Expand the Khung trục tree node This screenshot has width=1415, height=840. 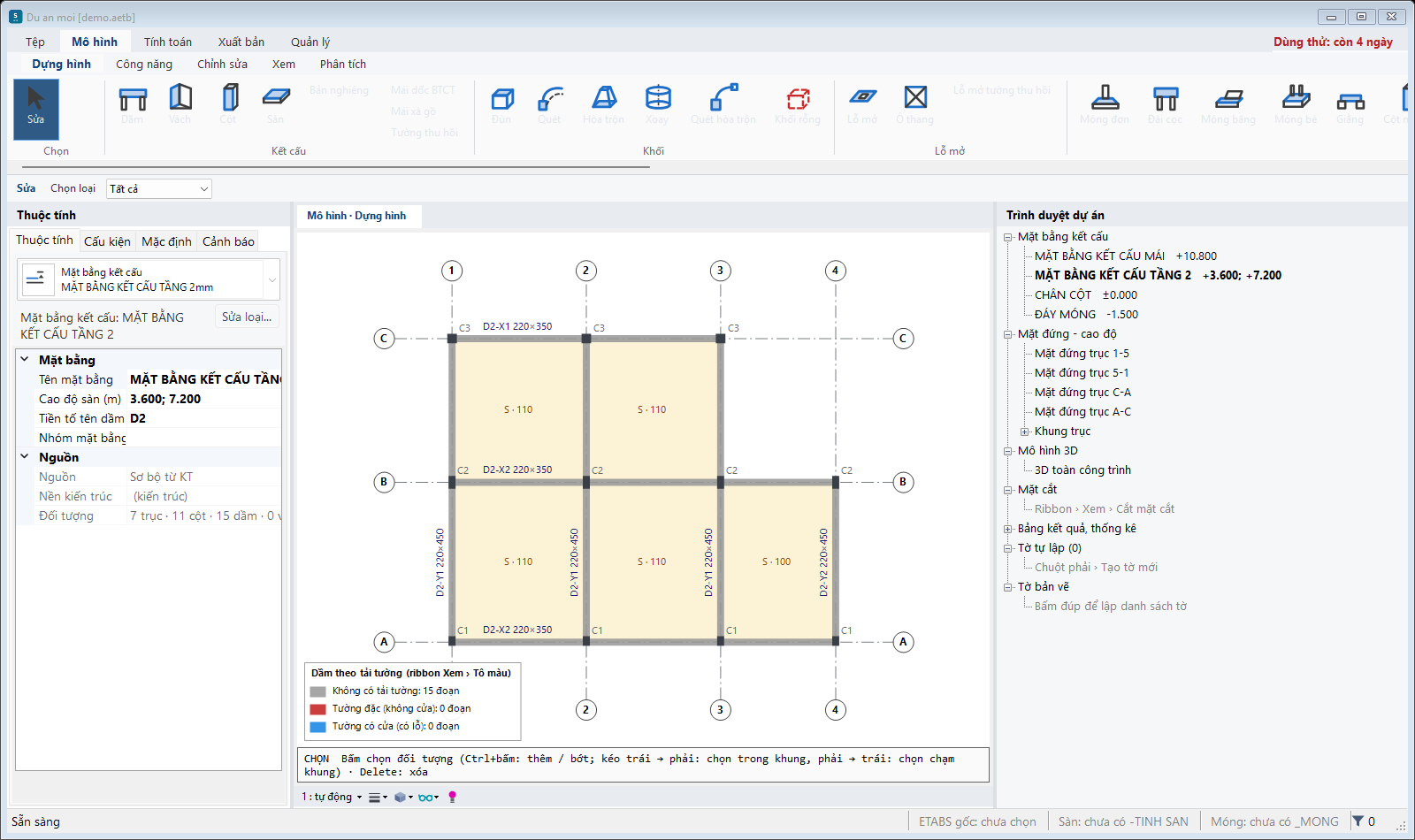tap(1025, 431)
